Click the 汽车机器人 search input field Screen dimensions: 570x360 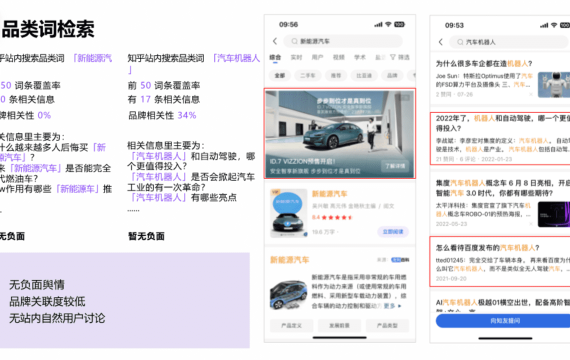(x=509, y=42)
